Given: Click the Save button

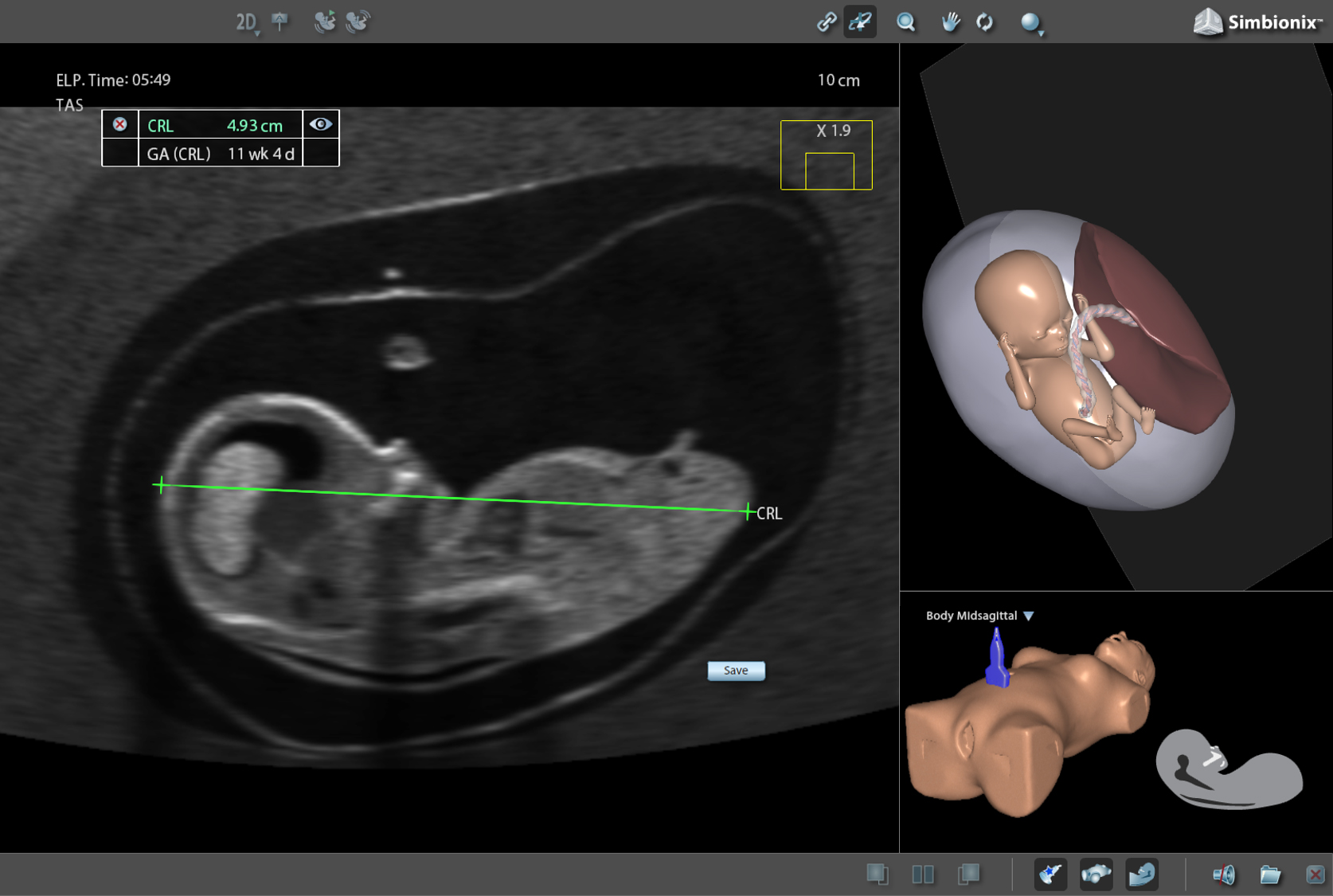Looking at the screenshot, I should pyautogui.click(x=735, y=670).
